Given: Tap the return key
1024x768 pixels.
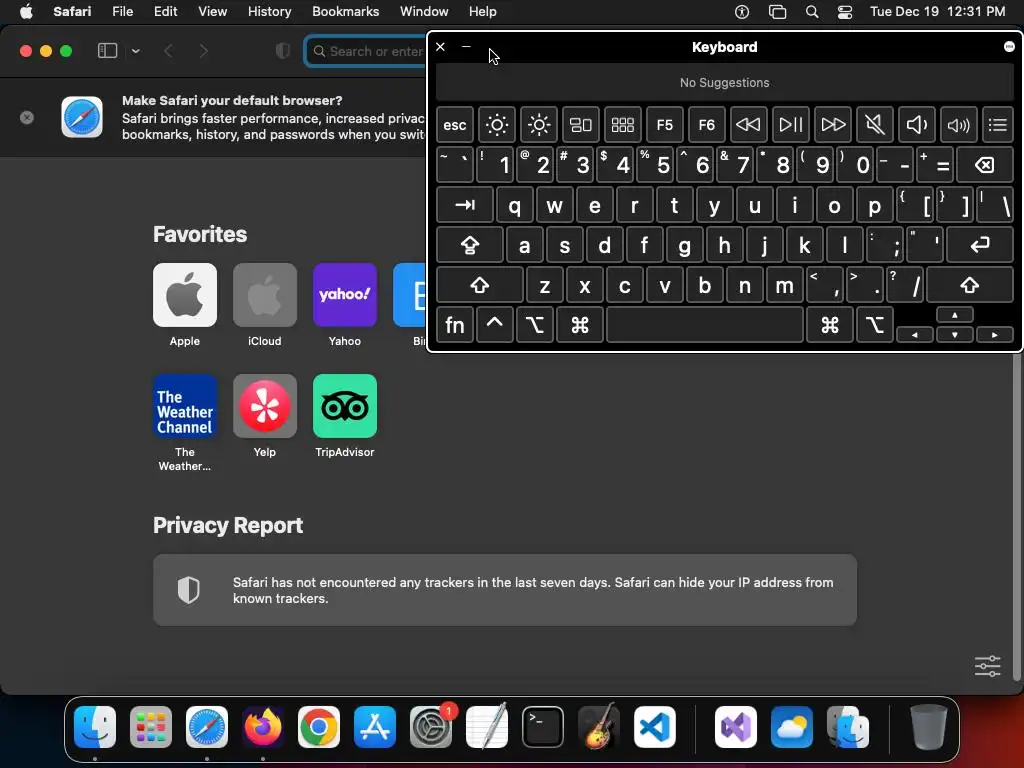Looking at the screenshot, I should click(x=980, y=246).
